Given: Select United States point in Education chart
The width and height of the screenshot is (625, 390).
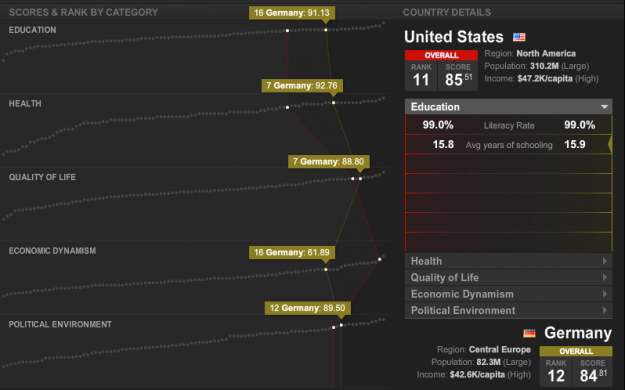Looking at the screenshot, I should 287,31.
